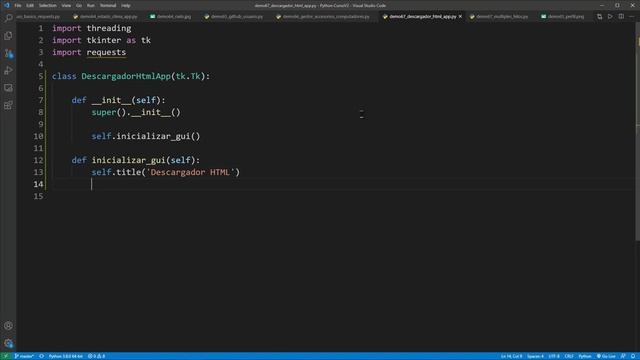The image size is (640, 360).
Task: Open the Manage gear icon
Action: coord(8,343)
